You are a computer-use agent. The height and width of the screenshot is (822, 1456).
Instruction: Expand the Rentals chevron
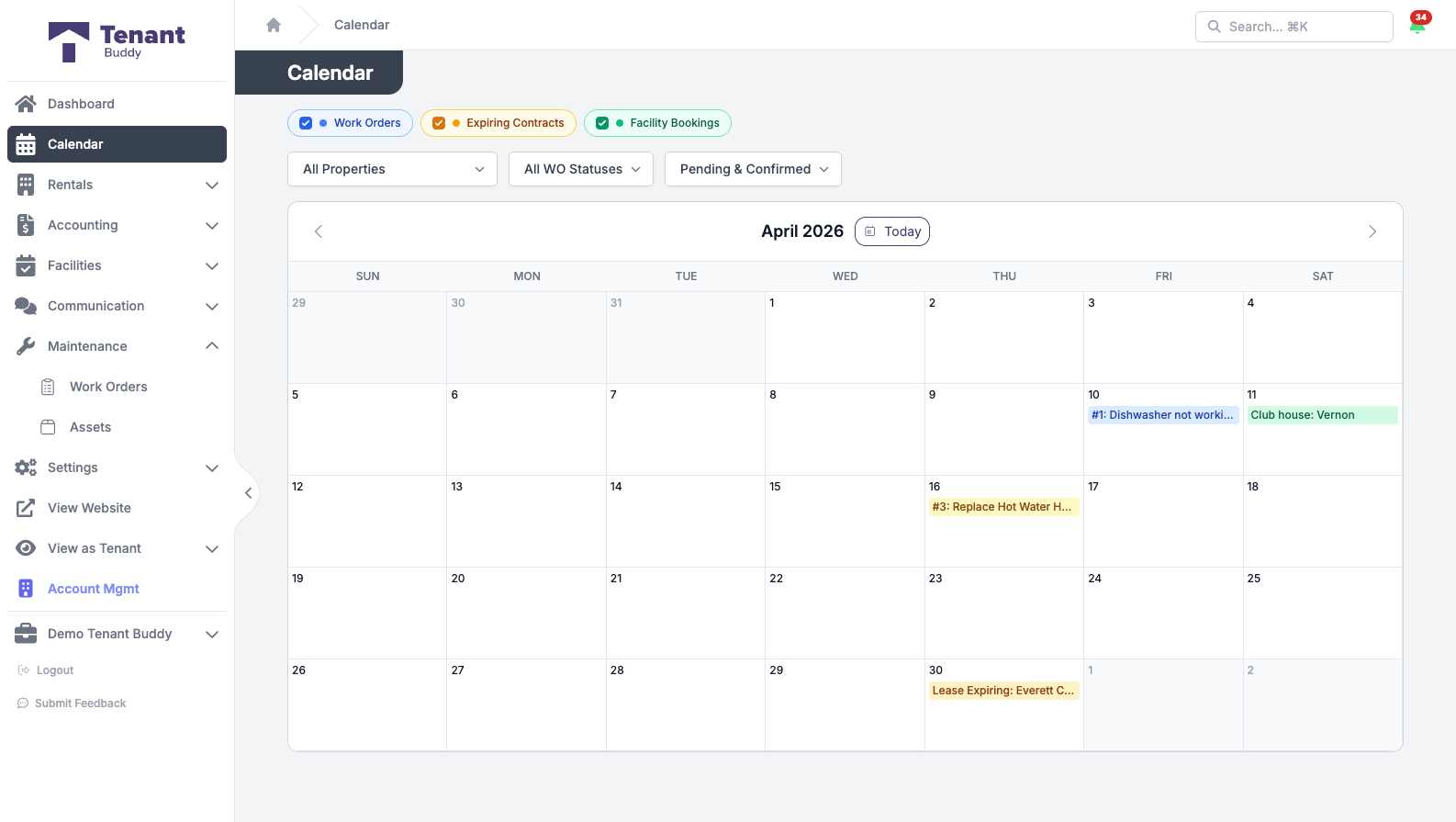click(212, 185)
